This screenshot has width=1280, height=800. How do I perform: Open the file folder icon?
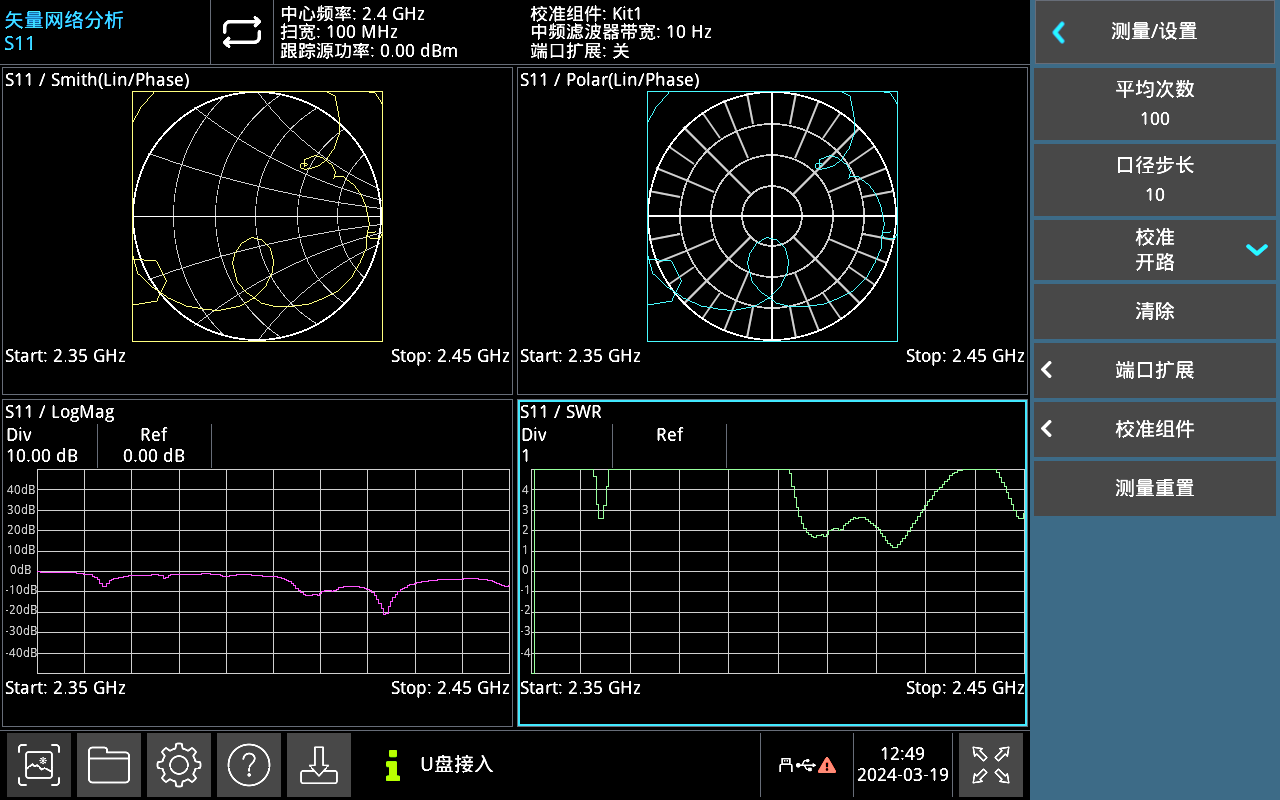tap(109, 765)
